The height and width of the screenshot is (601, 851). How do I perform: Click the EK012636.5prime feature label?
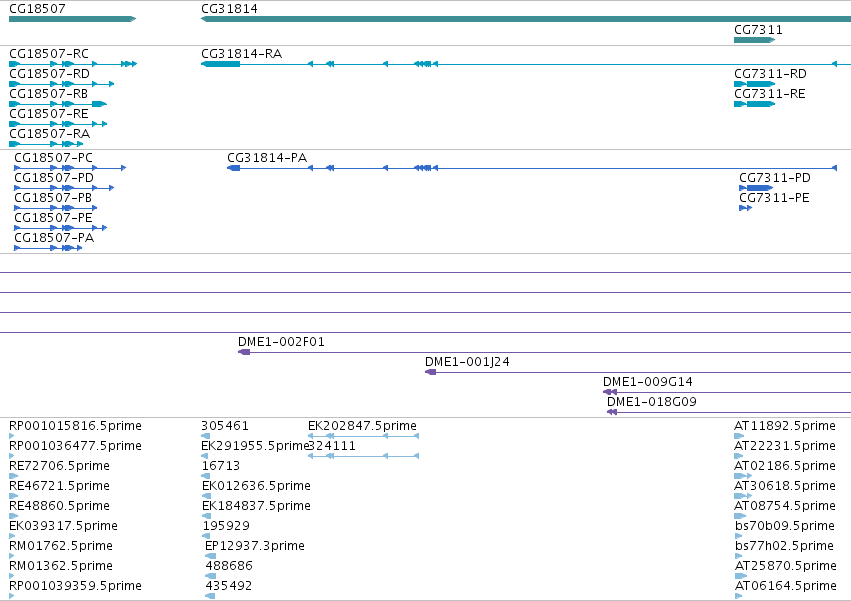pos(256,486)
